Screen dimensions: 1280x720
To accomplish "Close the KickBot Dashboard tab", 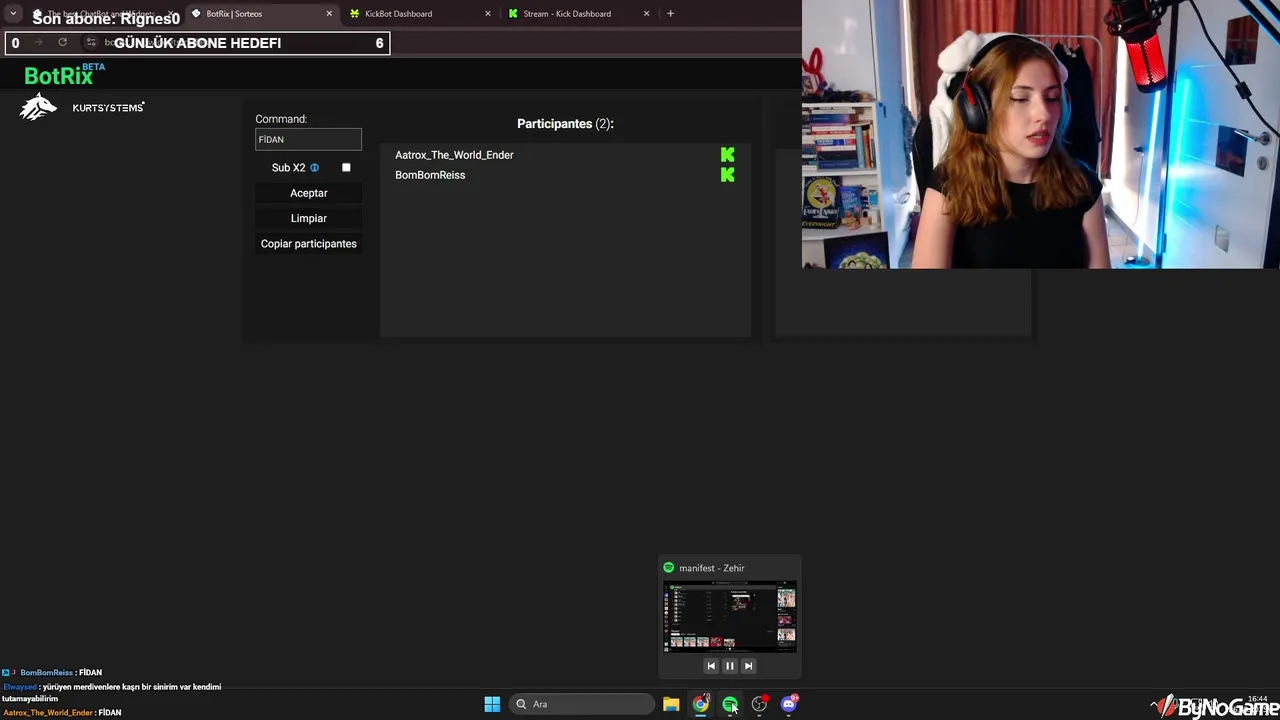I will [488, 14].
